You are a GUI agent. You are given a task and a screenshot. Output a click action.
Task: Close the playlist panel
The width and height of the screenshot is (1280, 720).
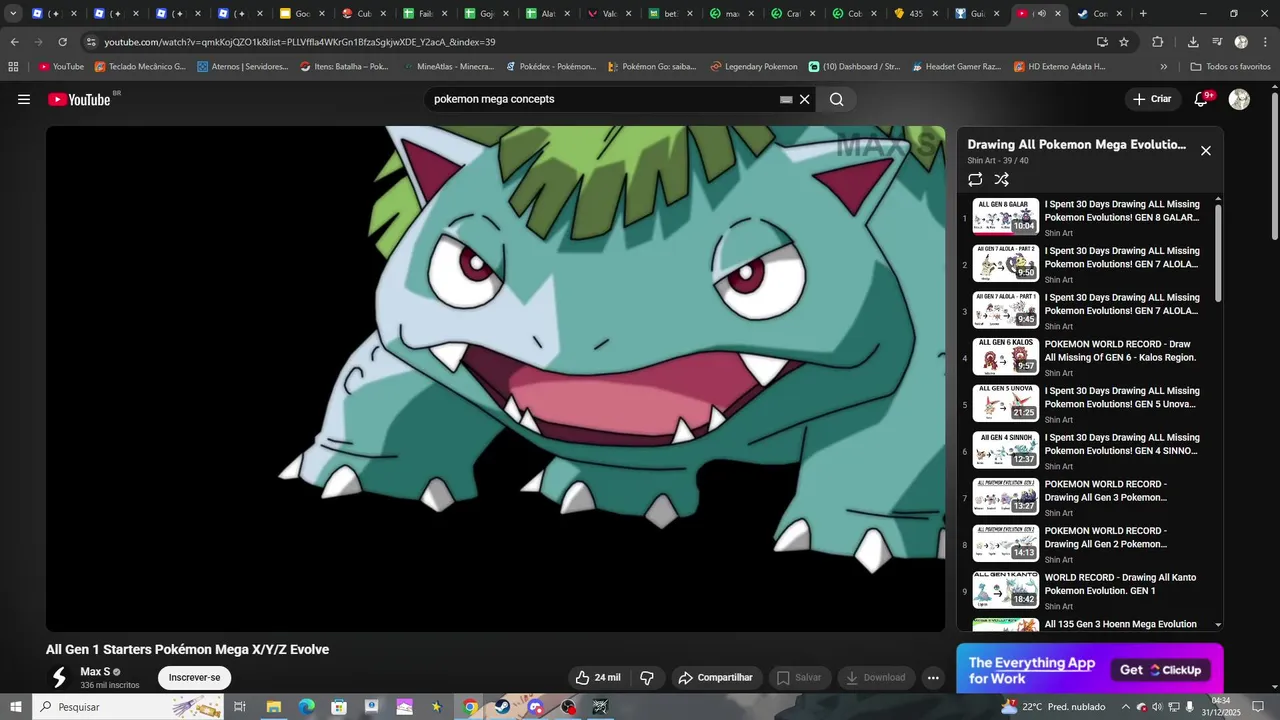click(x=1206, y=151)
